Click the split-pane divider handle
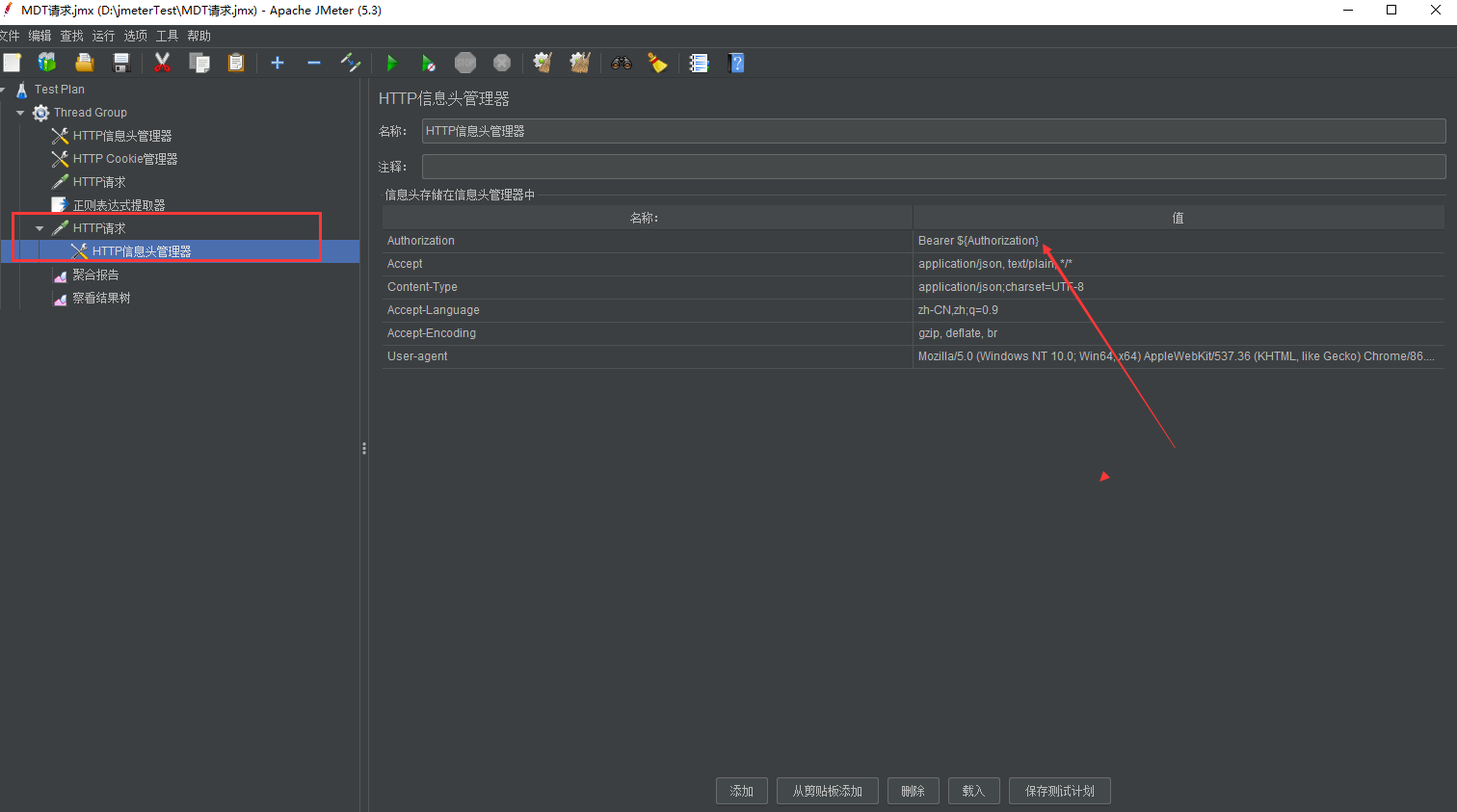This screenshot has height=812, width=1457. point(364,449)
